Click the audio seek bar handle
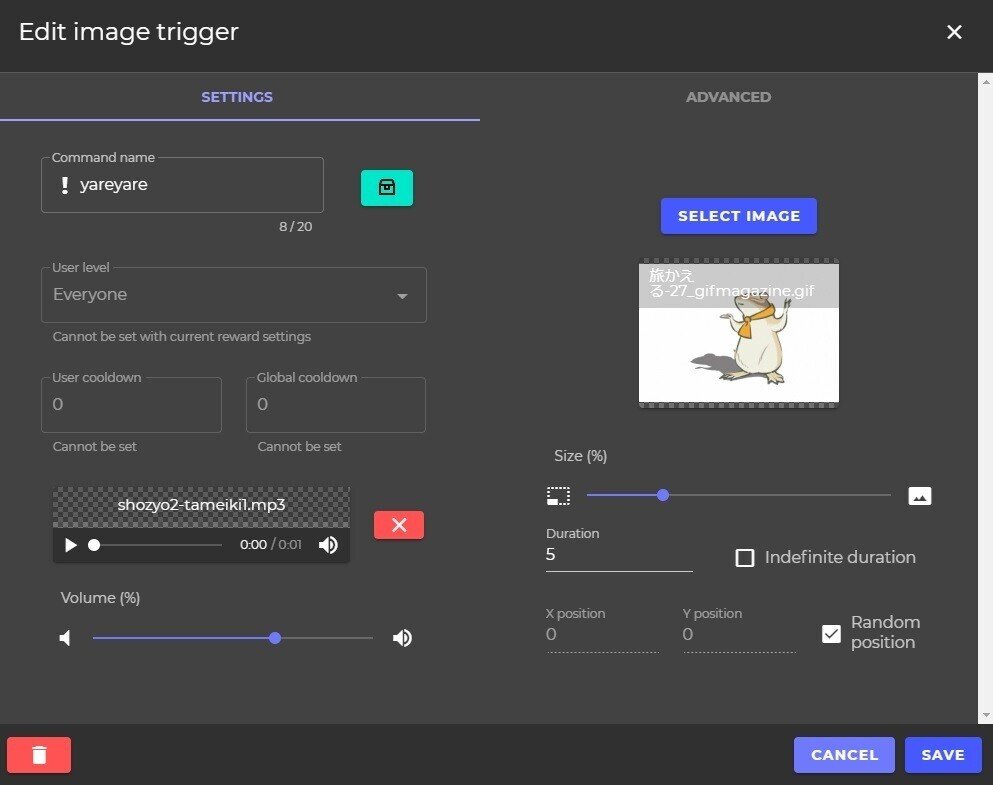This screenshot has height=785, width=993. tap(94, 544)
